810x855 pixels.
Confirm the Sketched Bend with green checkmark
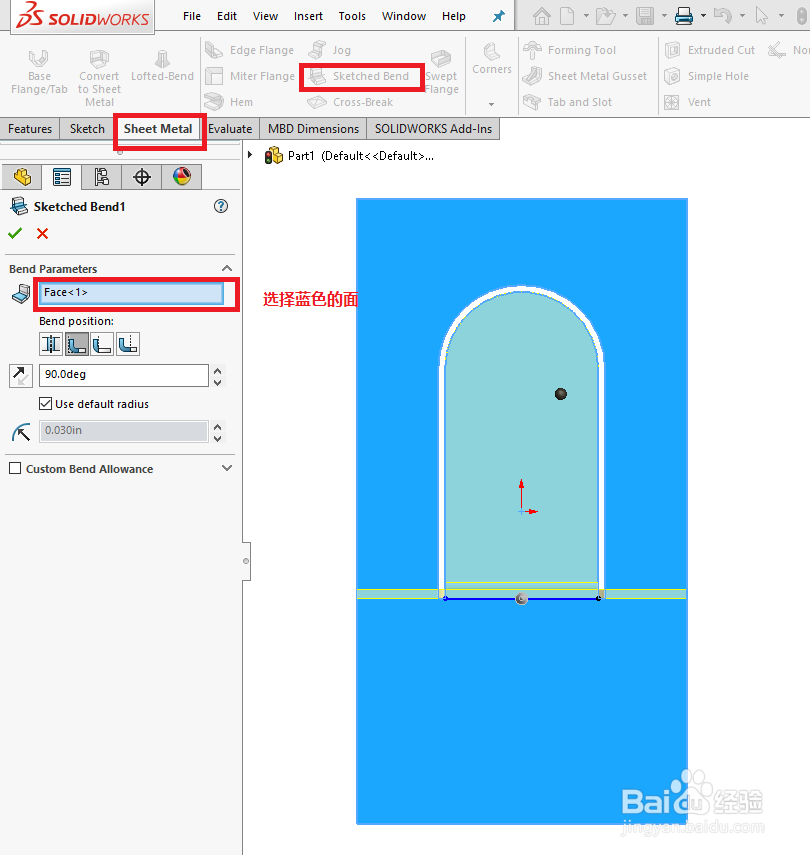[x=14, y=233]
